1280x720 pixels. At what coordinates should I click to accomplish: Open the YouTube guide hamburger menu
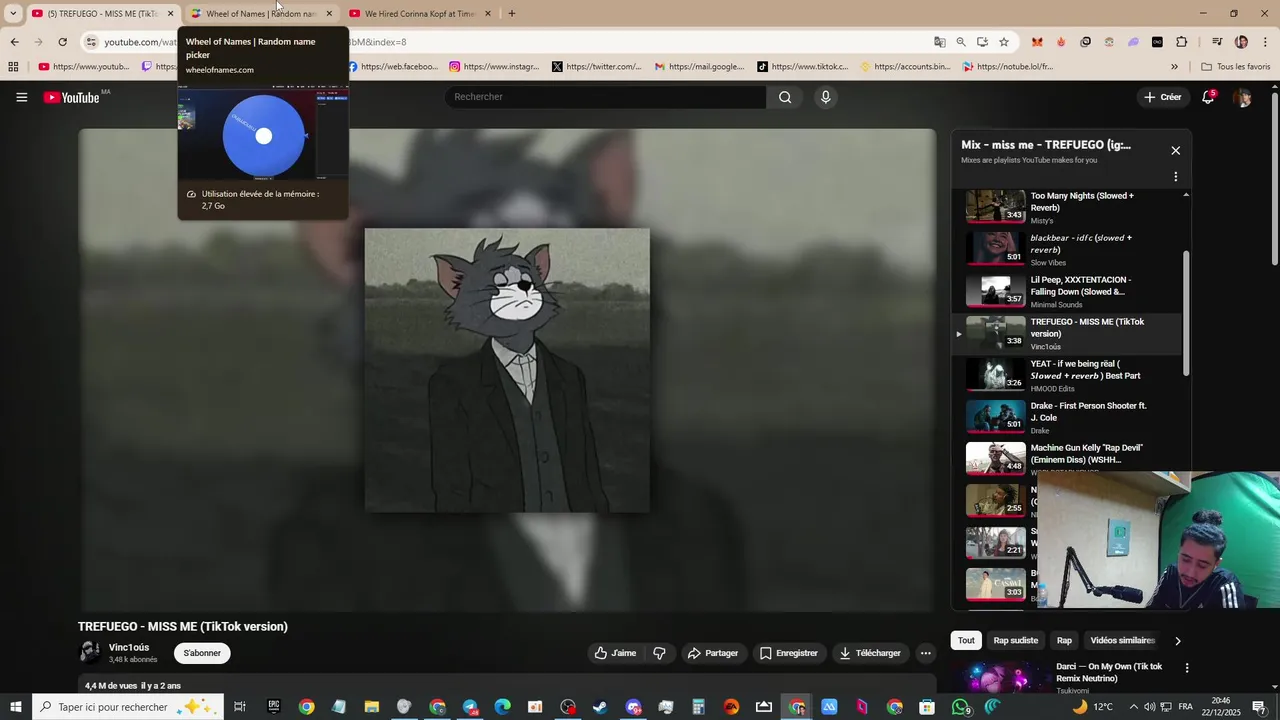21,97
